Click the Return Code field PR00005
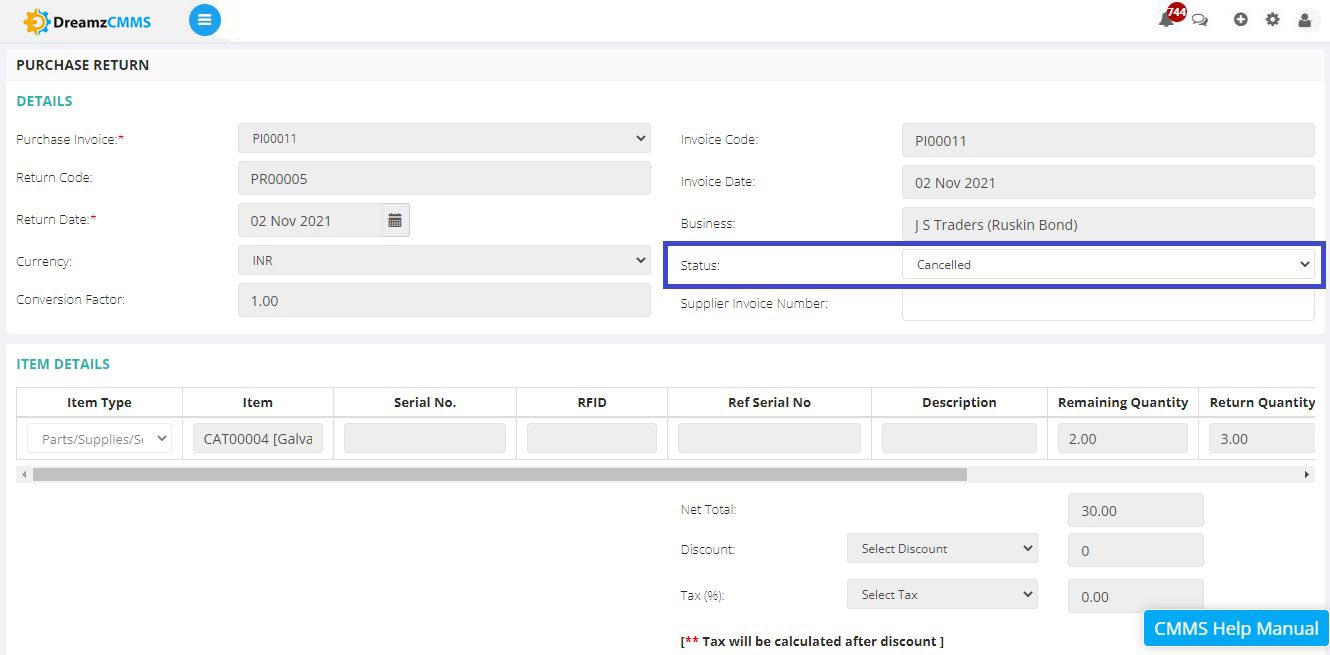The image size is (1330, 655). coord(444,179)
